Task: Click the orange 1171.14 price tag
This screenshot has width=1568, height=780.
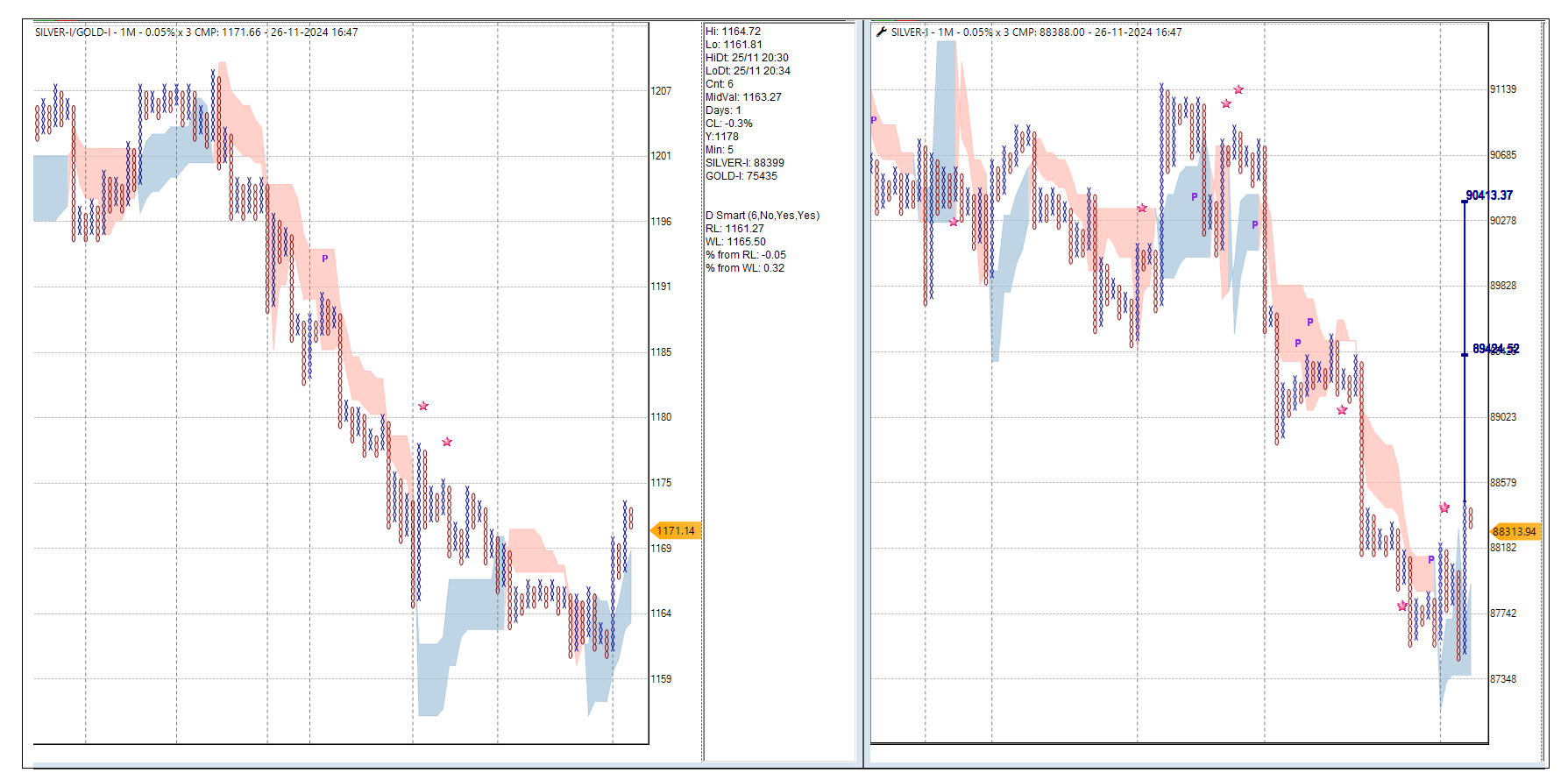Action: 676,531
